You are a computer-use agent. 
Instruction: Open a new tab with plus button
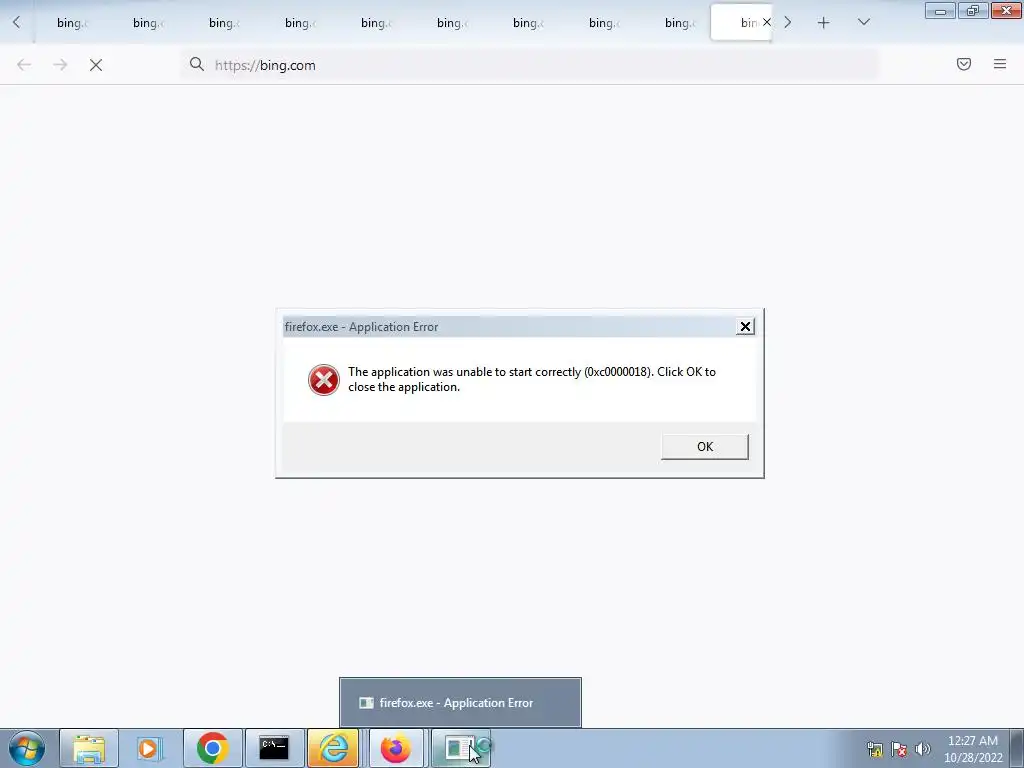[824, 23]
